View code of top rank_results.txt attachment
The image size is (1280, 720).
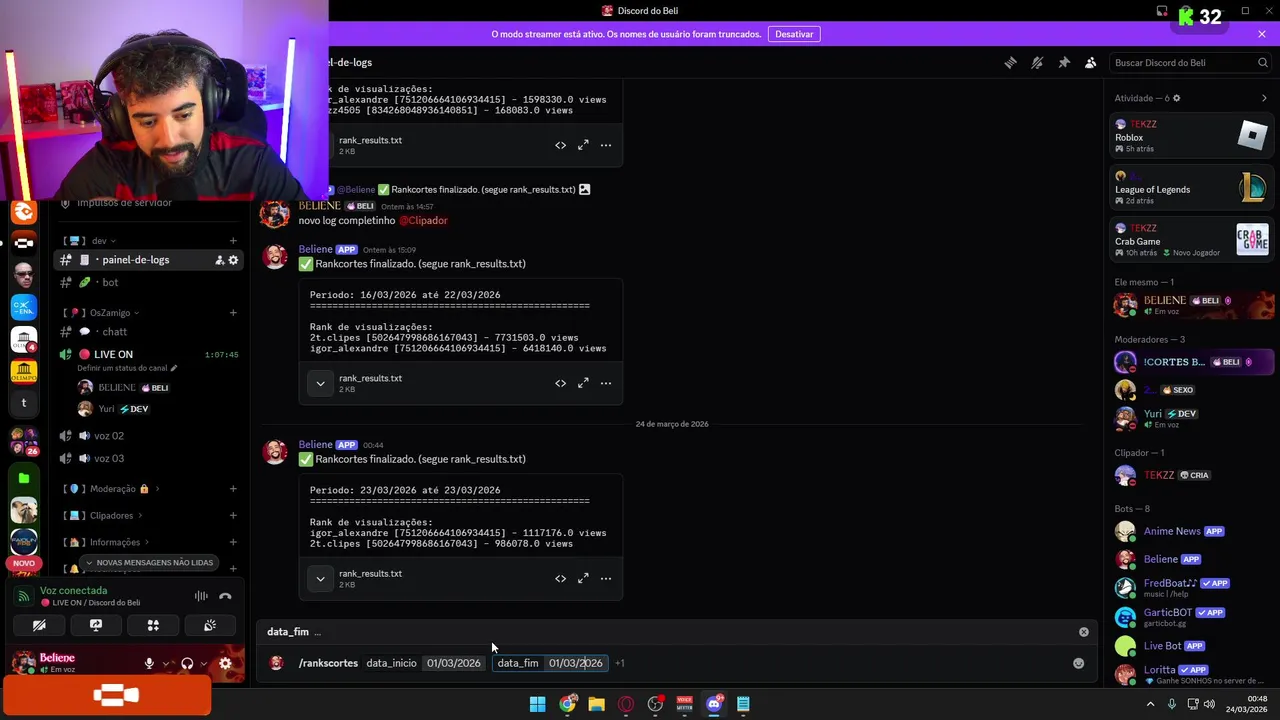[560, 145]
